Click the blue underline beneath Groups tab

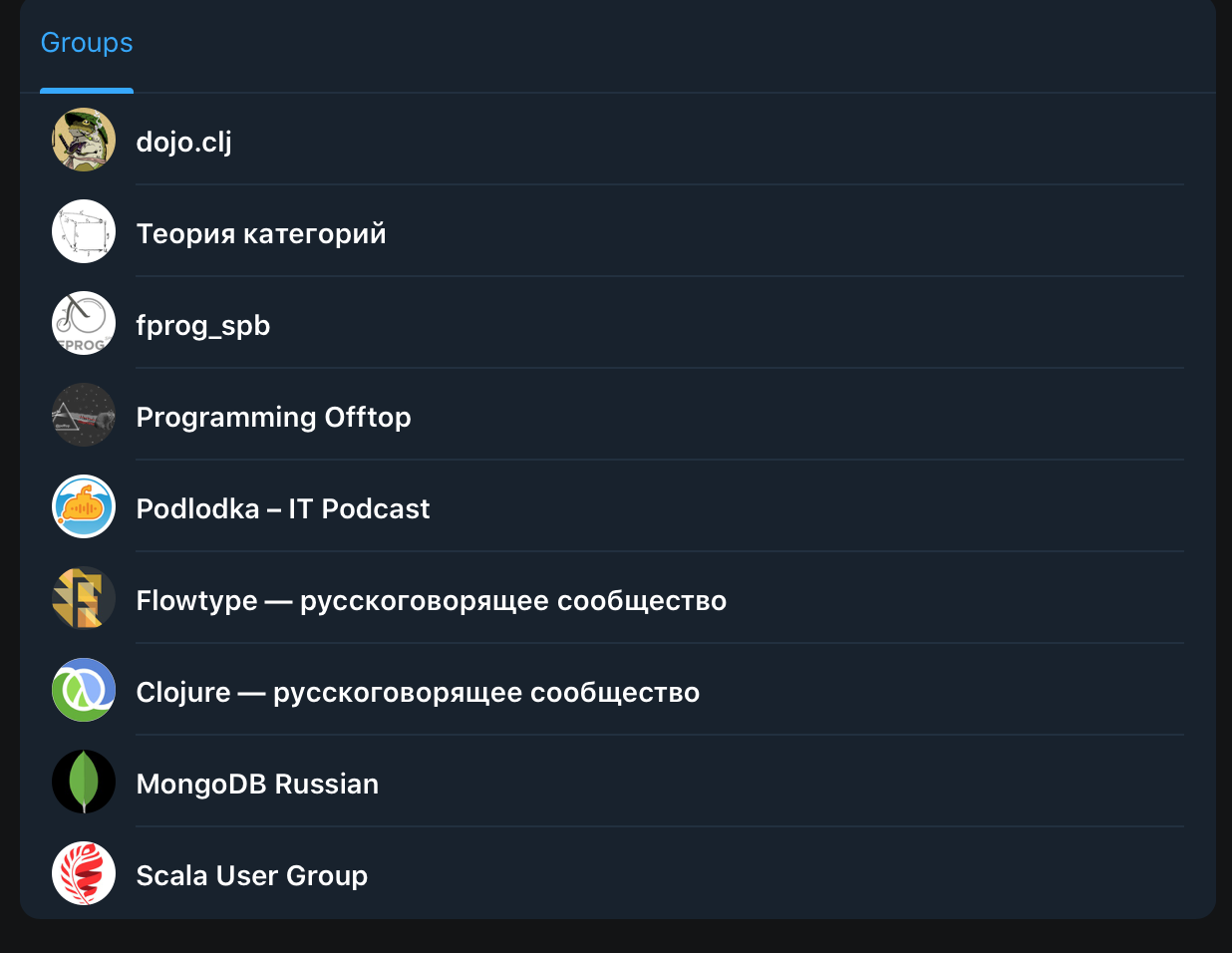pyautogui.click(x=87, y=91)
